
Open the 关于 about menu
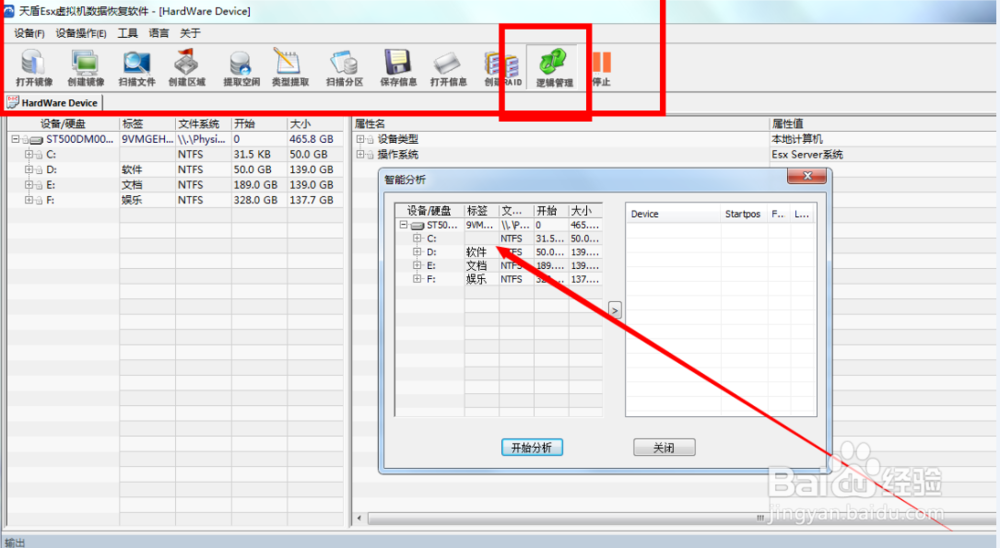[190, 33]
